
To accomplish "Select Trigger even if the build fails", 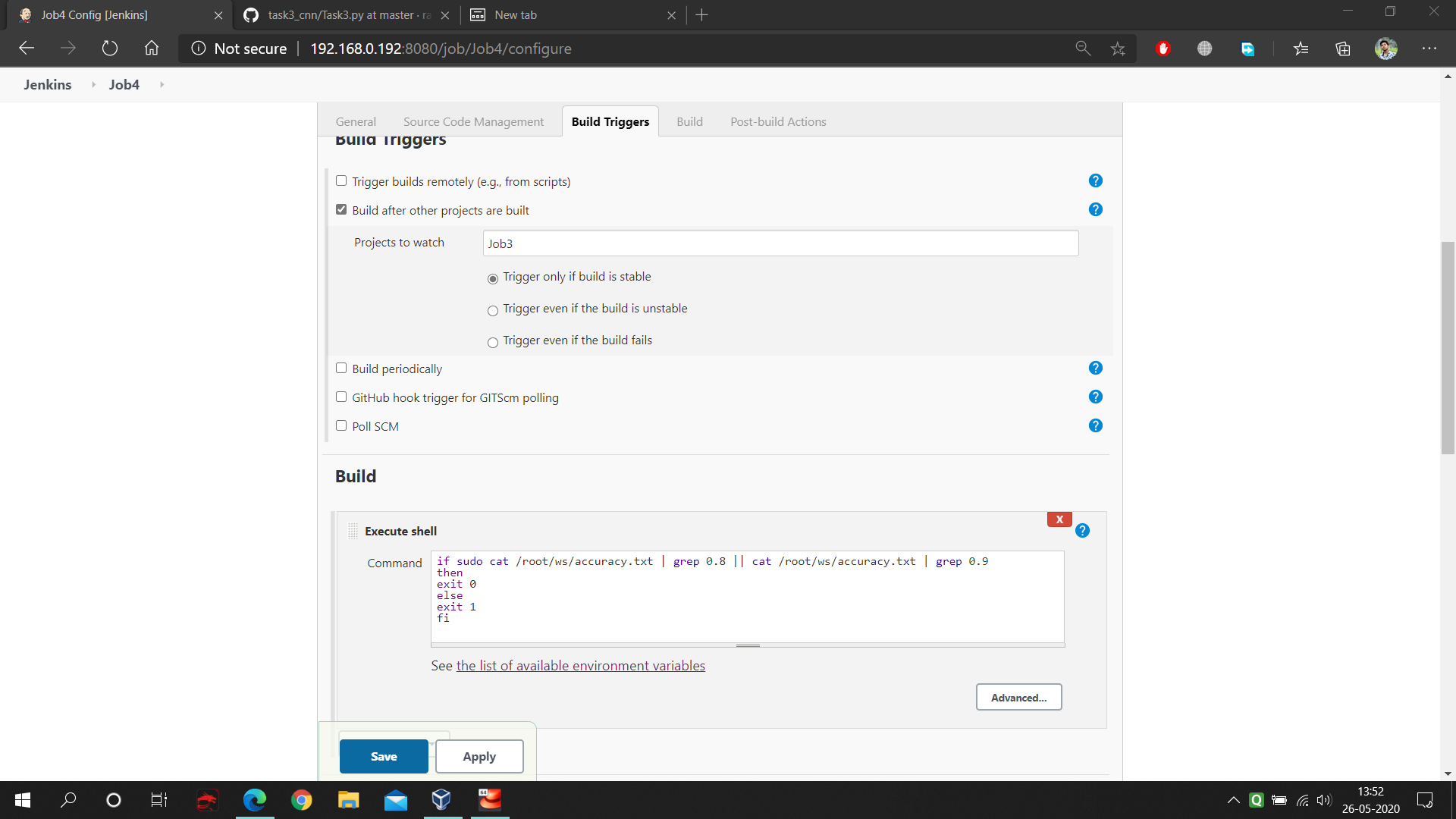I will click(x=493, y=342).
